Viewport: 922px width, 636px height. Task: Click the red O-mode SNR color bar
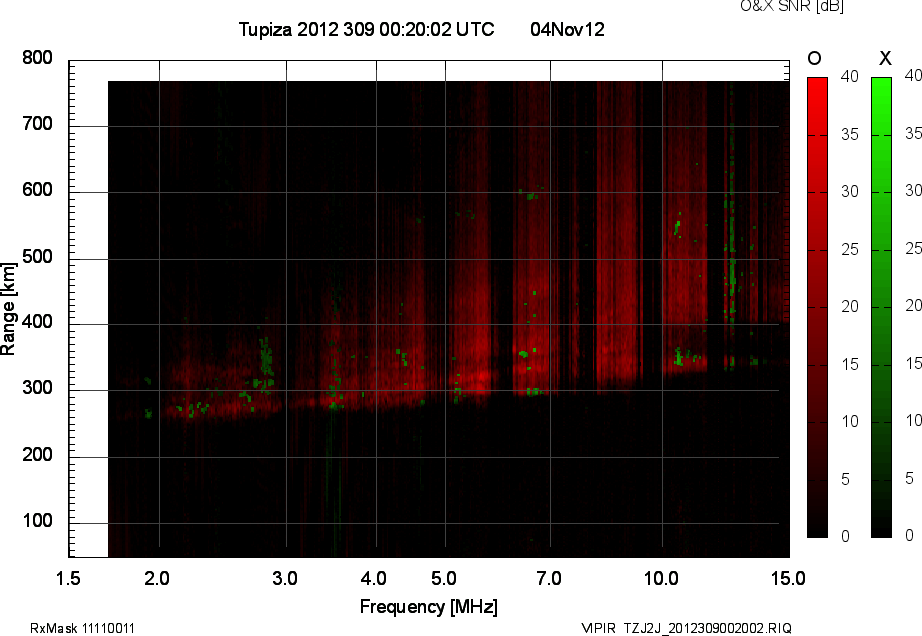pyautogui.click(x=817, y=306)
